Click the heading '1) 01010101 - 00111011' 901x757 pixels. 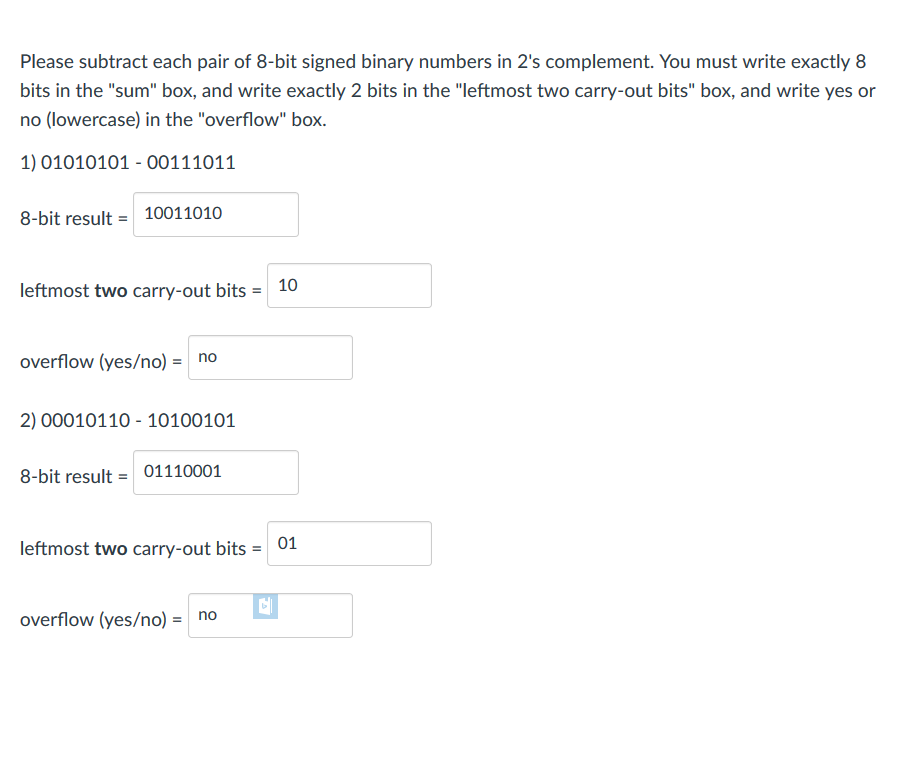tap(127, 162)
